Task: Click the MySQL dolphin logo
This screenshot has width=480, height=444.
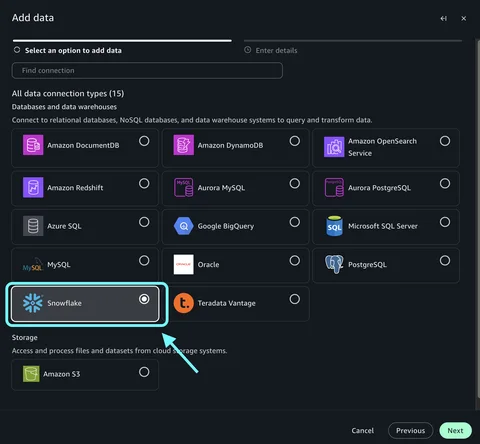Action: (x=33, y=265)
